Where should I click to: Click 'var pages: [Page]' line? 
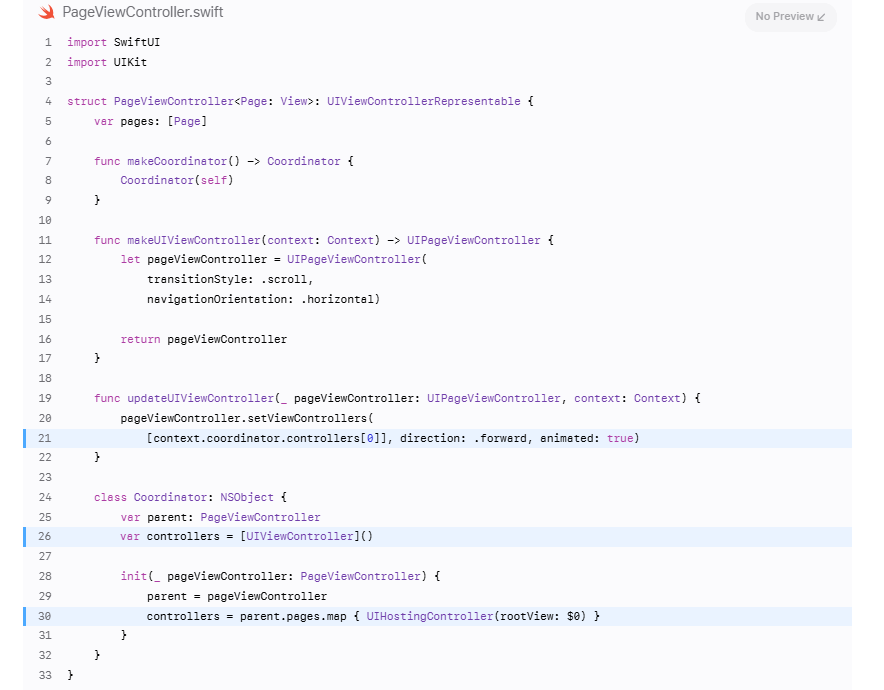(150, 121)
